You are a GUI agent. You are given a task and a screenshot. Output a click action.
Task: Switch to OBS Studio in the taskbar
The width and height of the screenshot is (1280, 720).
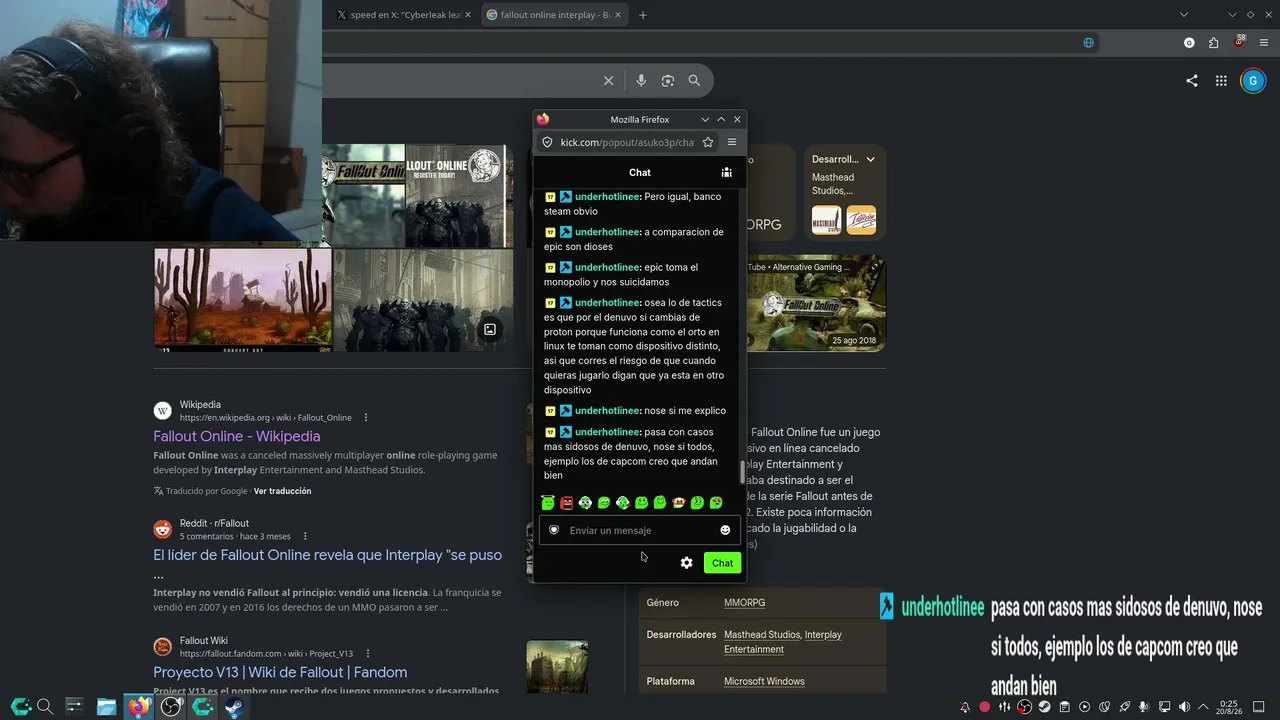[x=172, y=707]
